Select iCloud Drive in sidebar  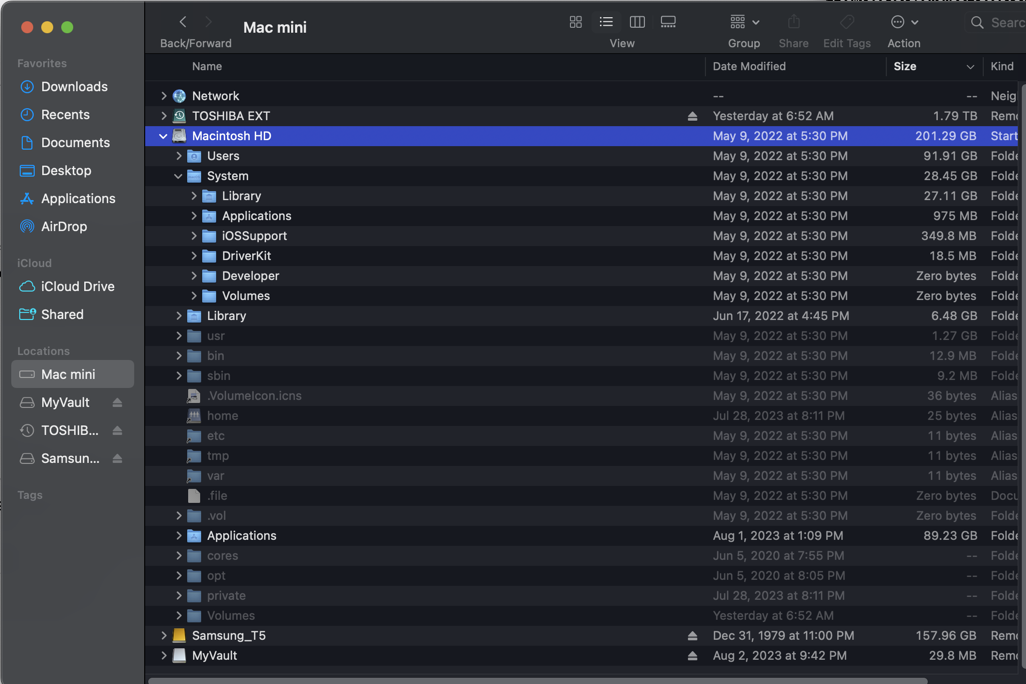(x=73, y=287)
